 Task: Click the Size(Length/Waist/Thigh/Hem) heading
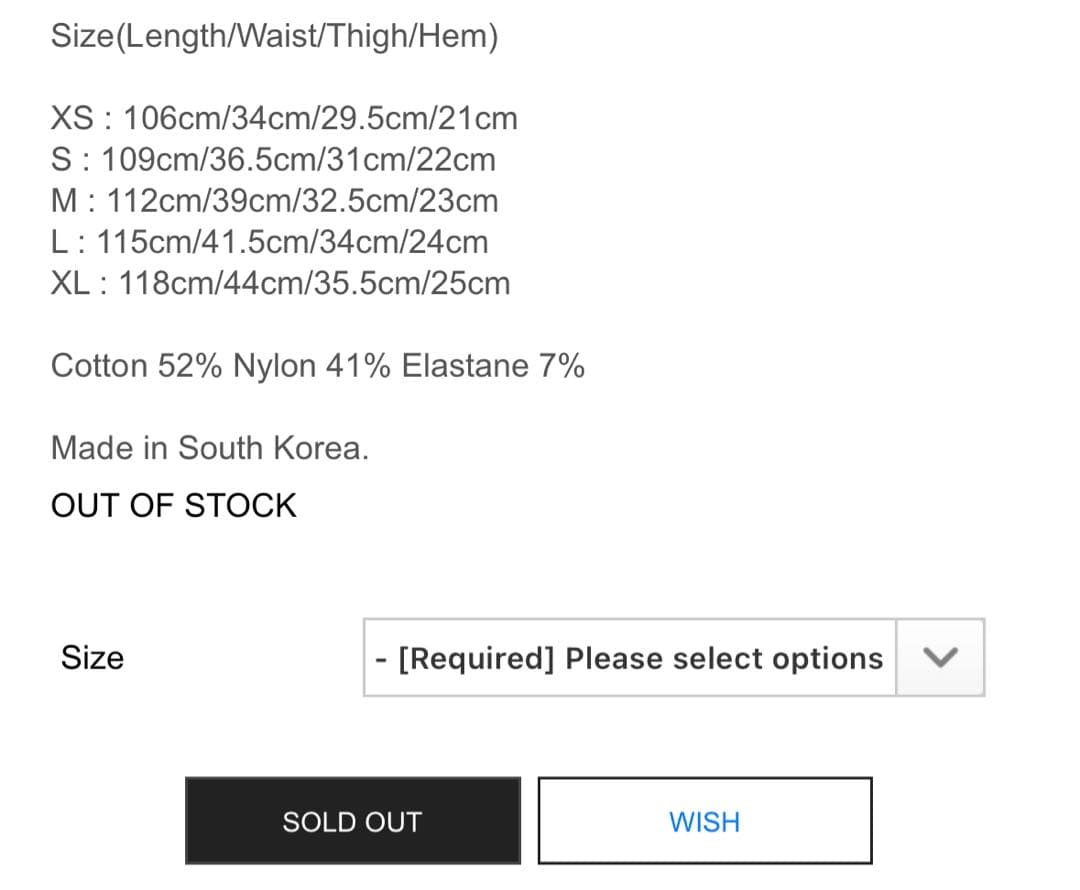(274, 37)
